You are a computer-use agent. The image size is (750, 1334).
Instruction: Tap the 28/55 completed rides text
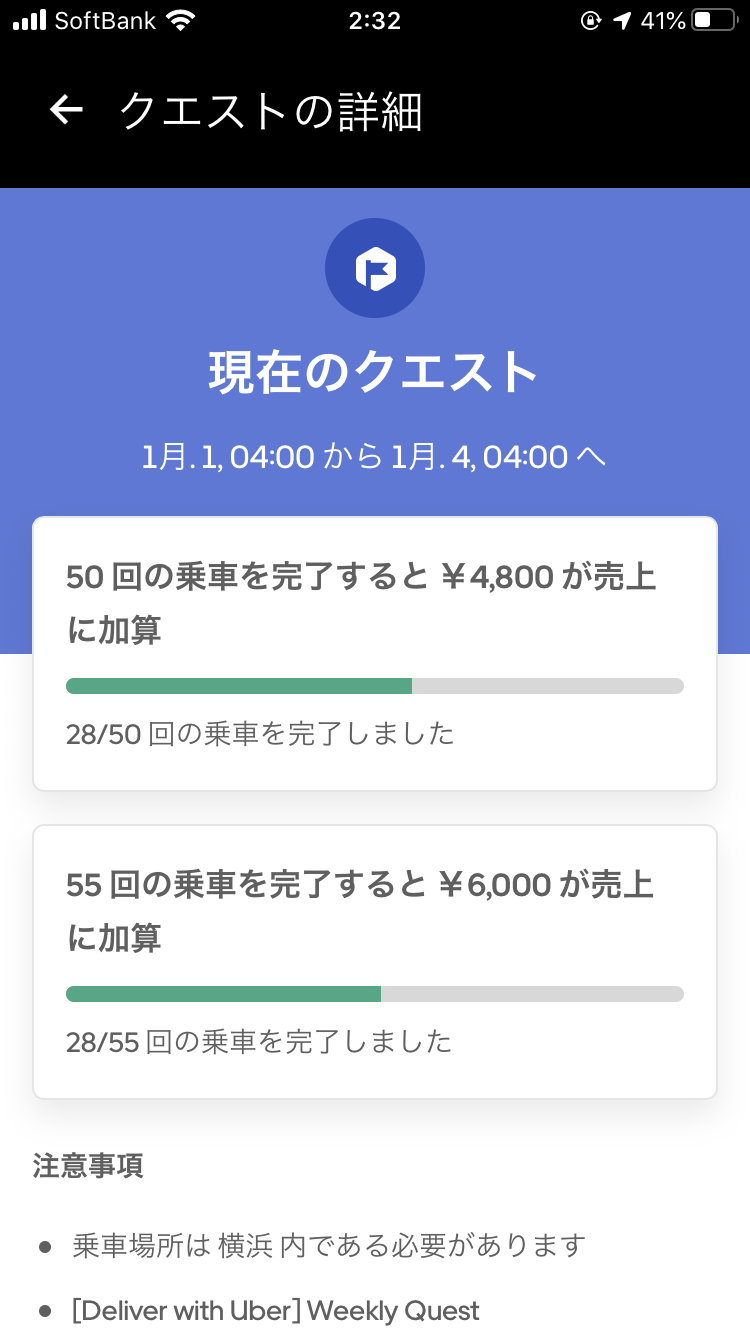[259, 1042]
